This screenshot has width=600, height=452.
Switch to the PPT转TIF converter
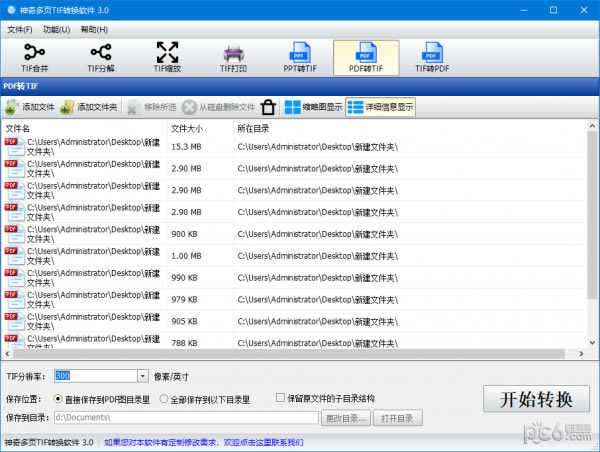tap(300, 57)
